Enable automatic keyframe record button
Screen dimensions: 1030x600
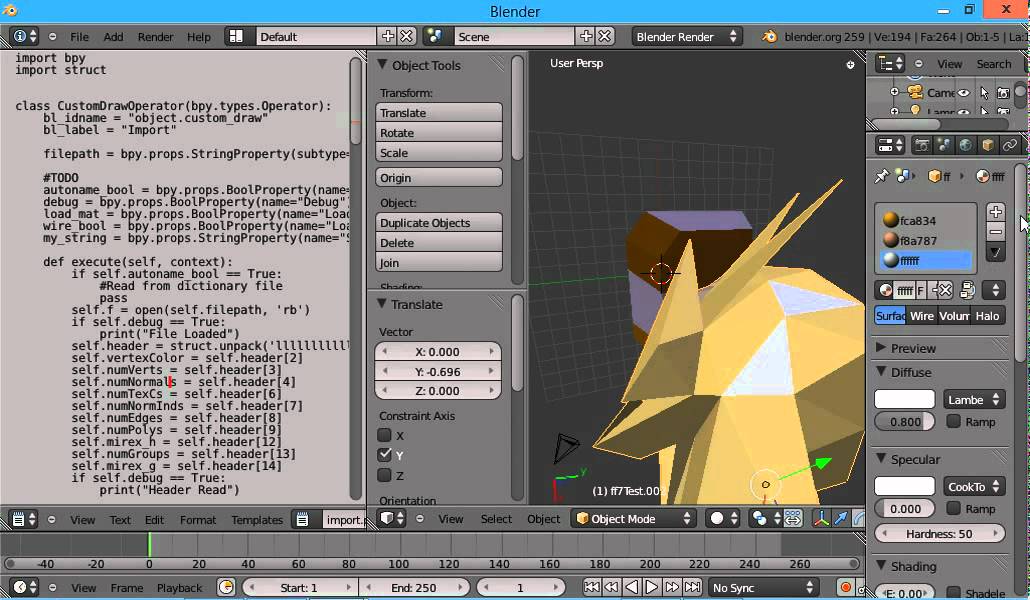coord(845,587)
